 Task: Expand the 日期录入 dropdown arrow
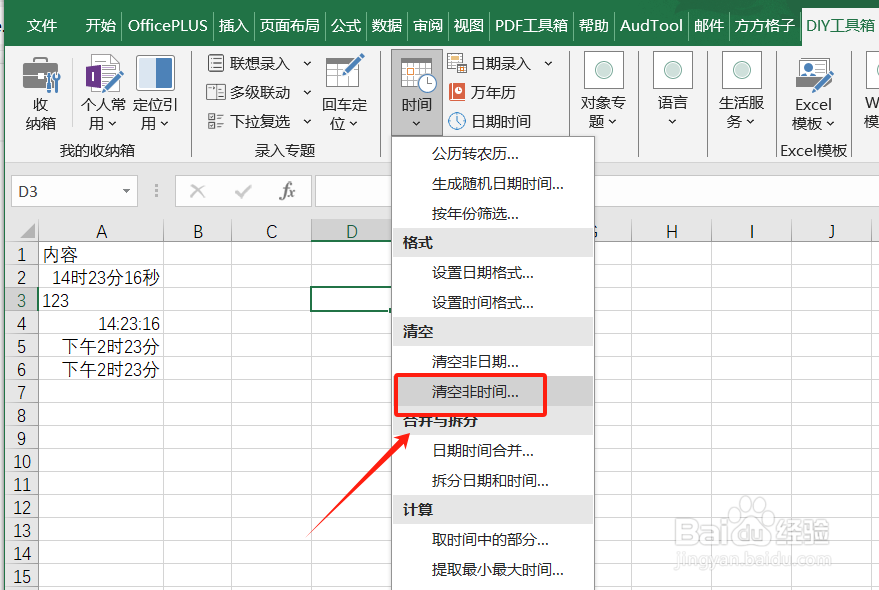[548, 63]
